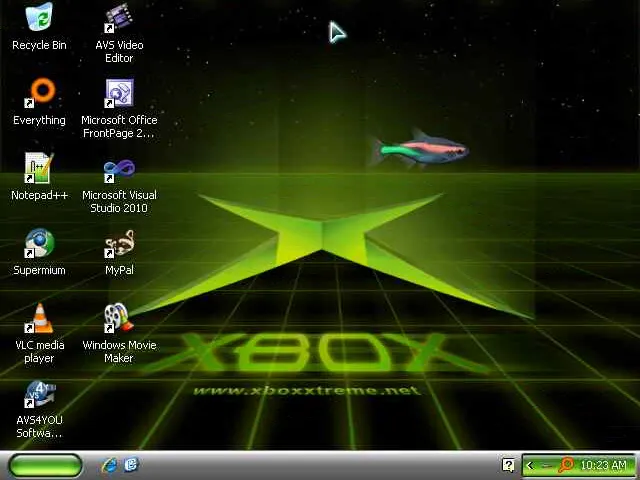Viewport: 640px width, 480px height.
Task: Click the AVS4YOU Software shortcut icon
Action: click(40, 394)
